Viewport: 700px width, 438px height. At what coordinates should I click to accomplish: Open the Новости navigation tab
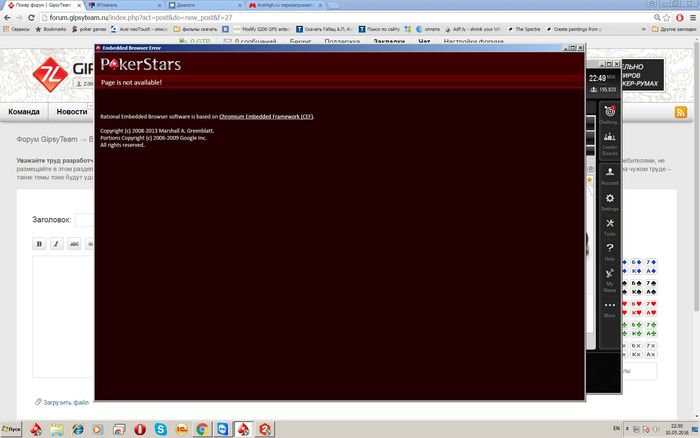(71, 112)
